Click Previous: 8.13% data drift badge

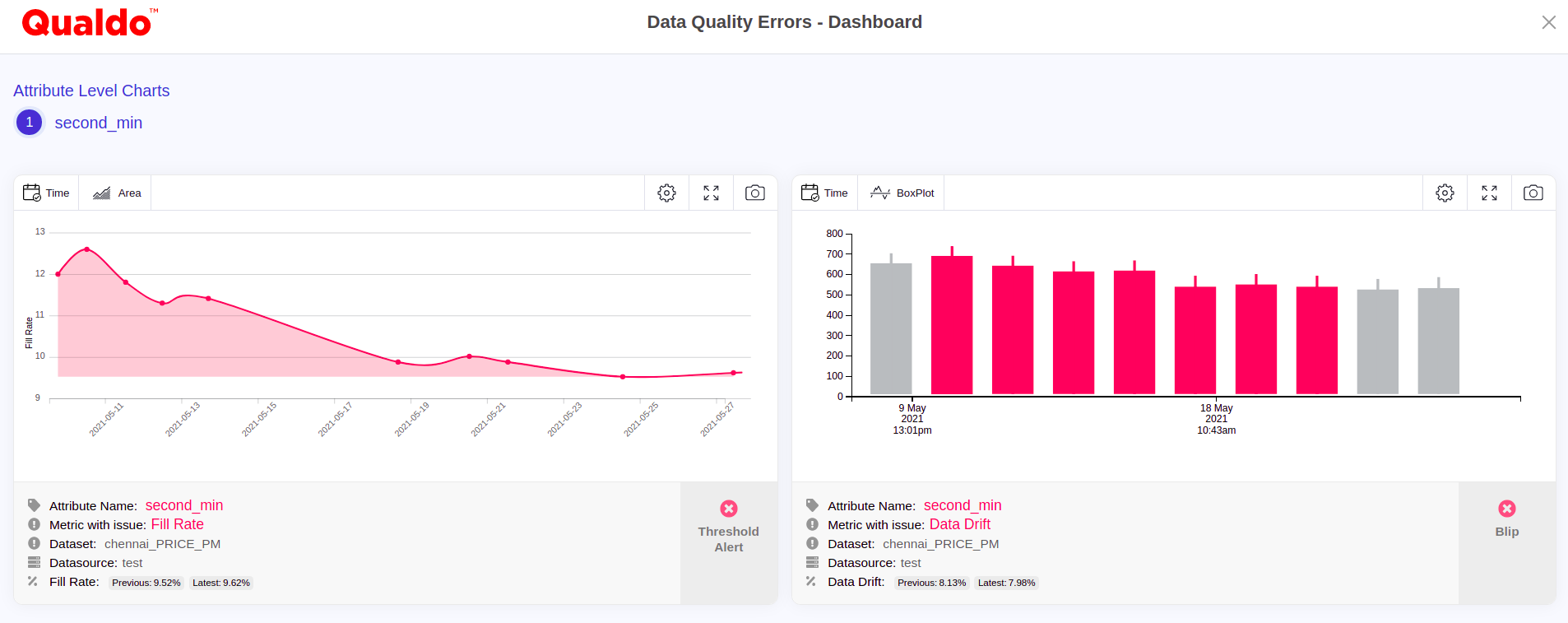(x=932, y=583)
